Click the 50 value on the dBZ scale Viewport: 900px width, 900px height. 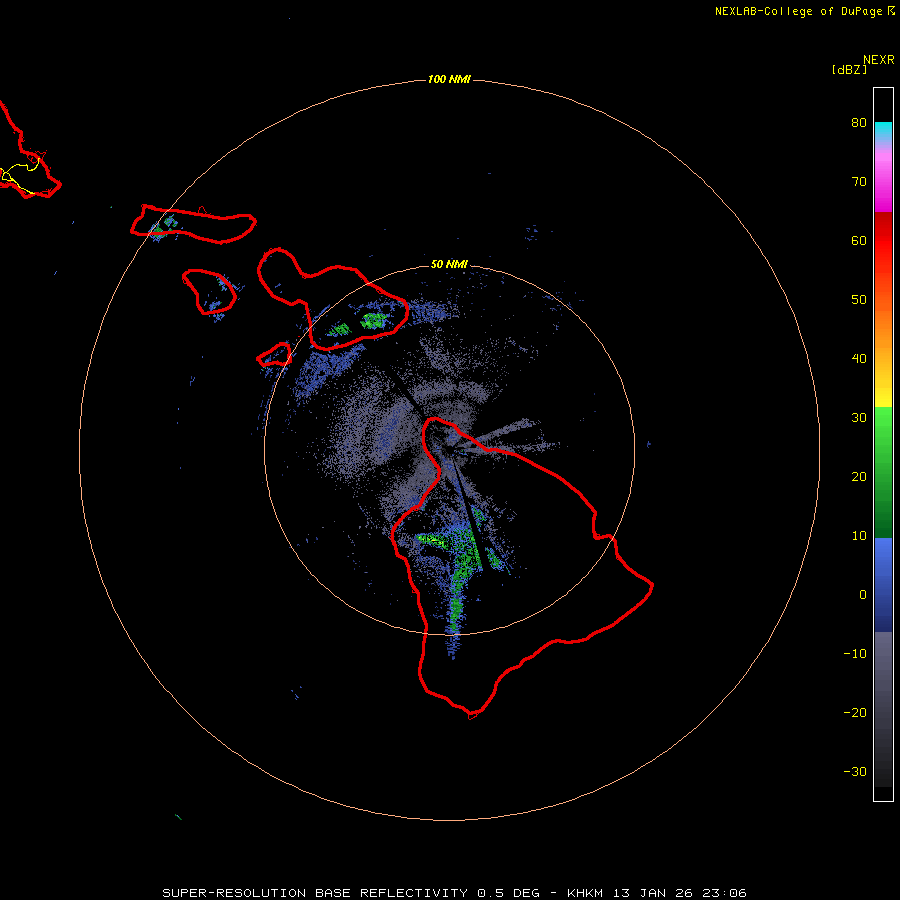859,300
